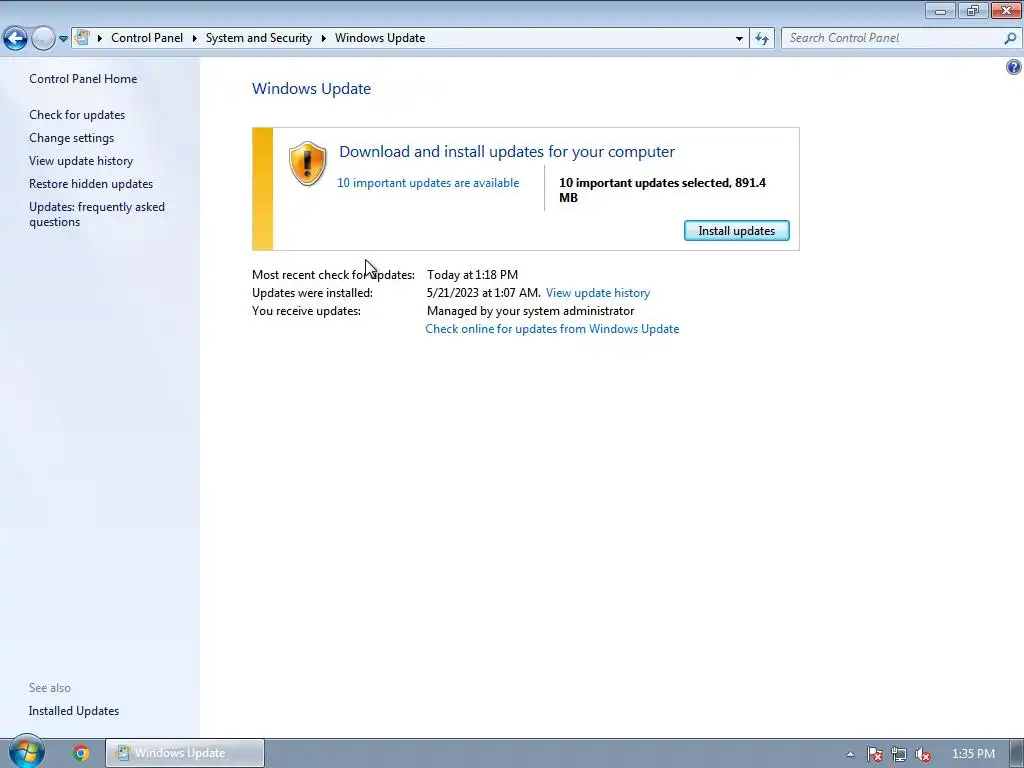This screenshot has height=768, width=1024.
Task: Click the Forward navigation arrow button
Action: (43, 39)
